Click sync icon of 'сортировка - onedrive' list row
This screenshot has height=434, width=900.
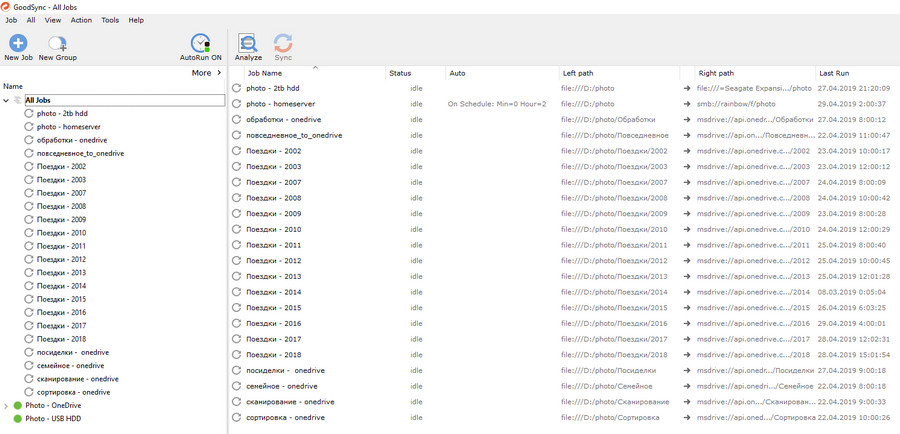(x=236, y=417)
